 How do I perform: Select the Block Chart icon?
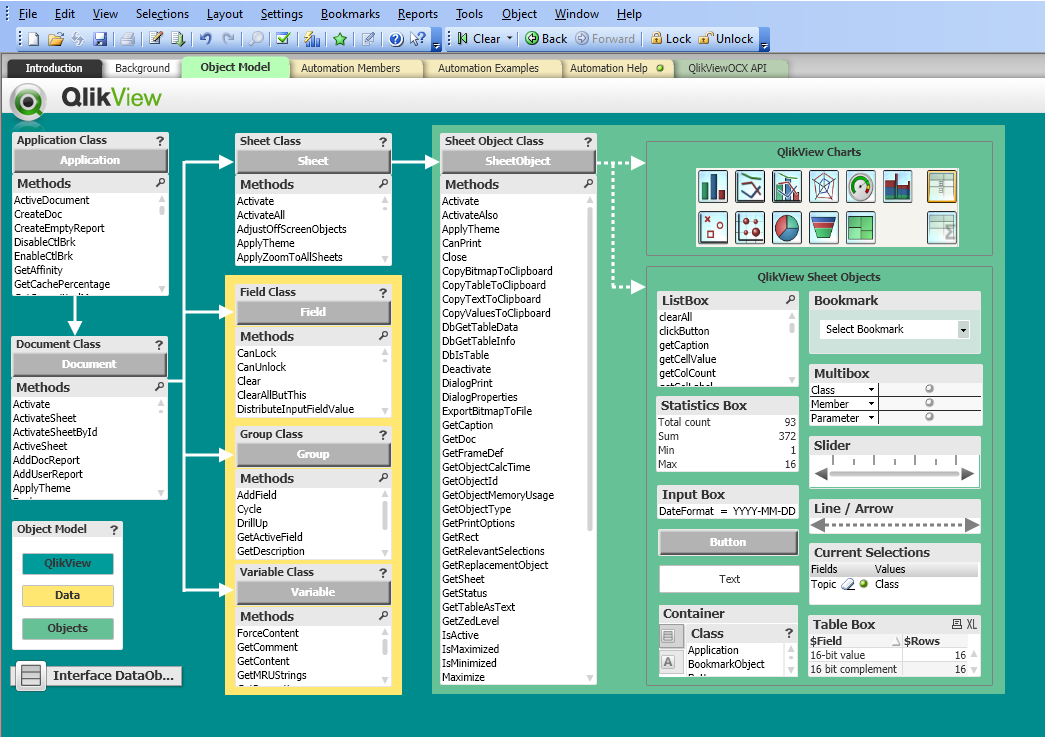point(860,227)
